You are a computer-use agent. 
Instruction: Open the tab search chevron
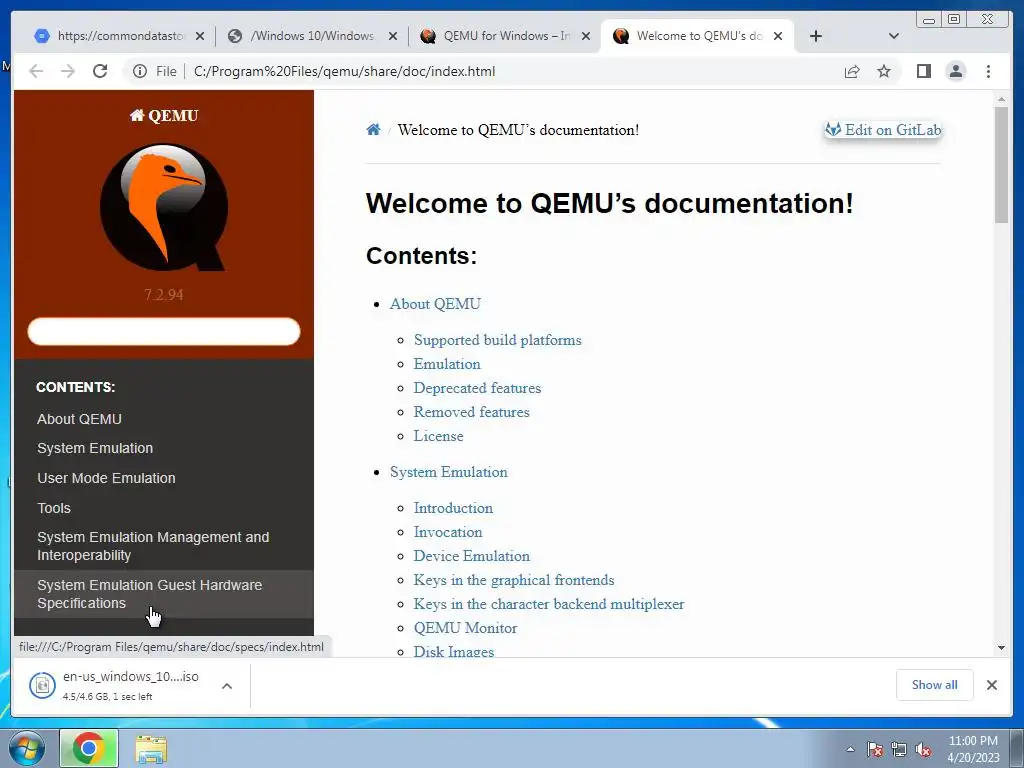pyautogui.click(x=894, y=36)
